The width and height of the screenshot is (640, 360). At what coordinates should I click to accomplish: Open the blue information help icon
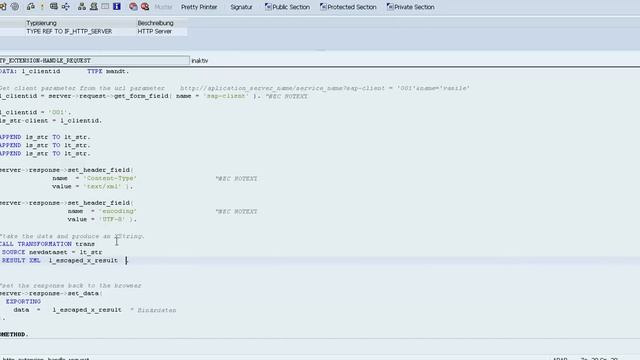coord(117,7)
